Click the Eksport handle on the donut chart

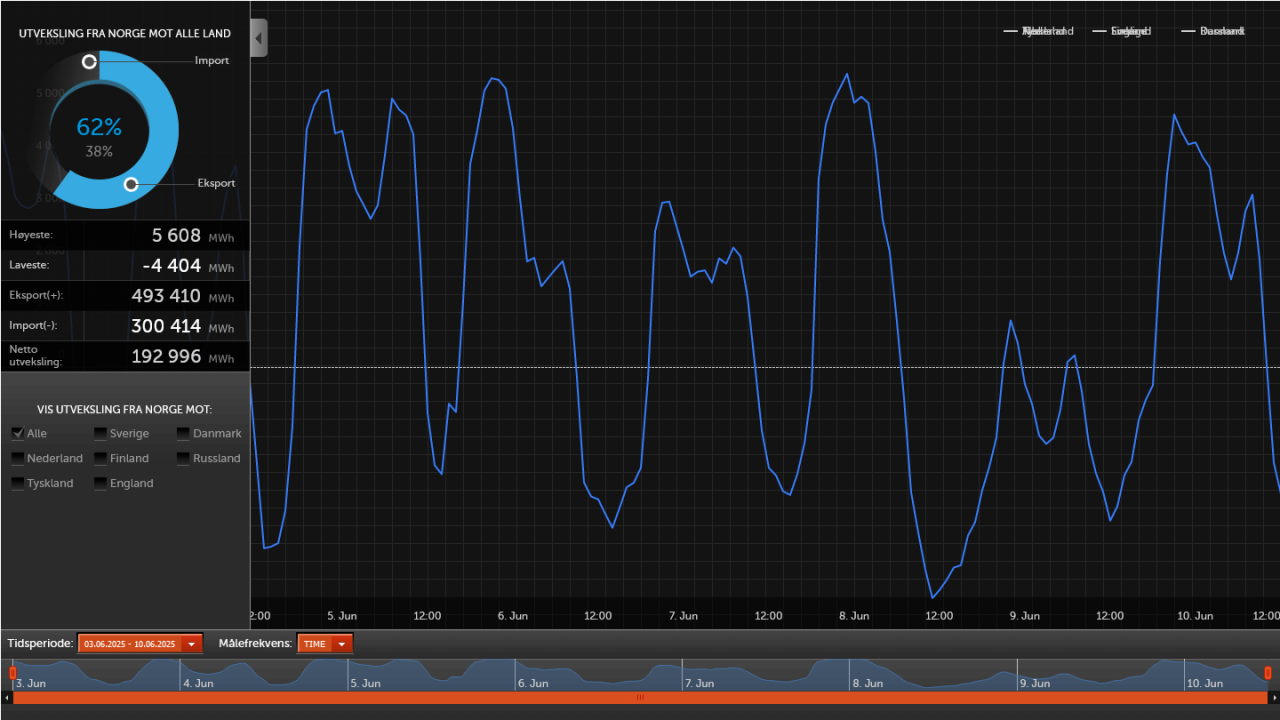(x=131, y=185)
